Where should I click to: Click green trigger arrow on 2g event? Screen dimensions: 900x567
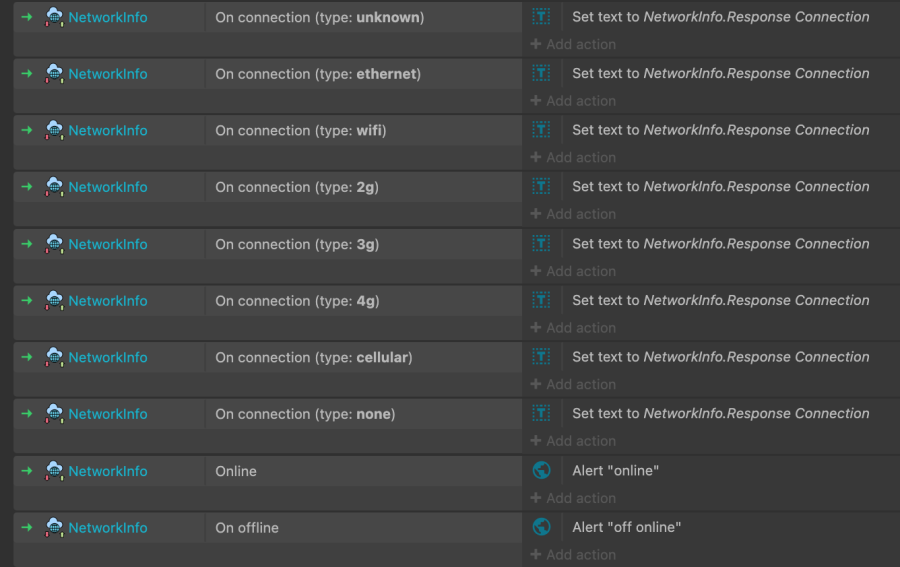pyautogui.click(x=27, y=187)
